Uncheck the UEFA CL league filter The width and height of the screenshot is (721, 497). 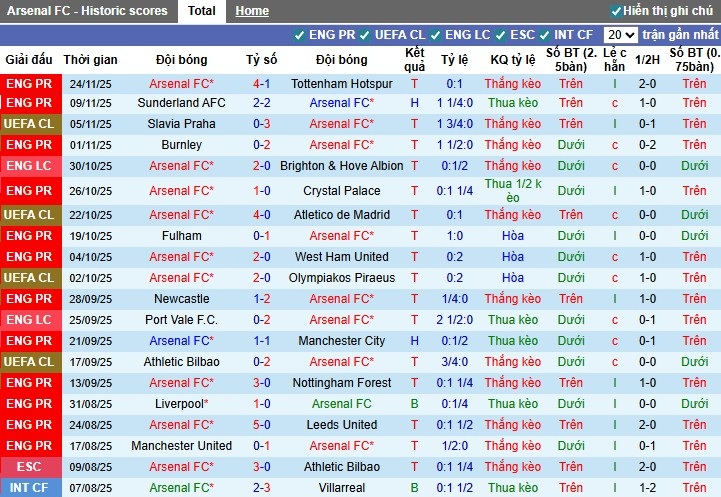point(365,35)
